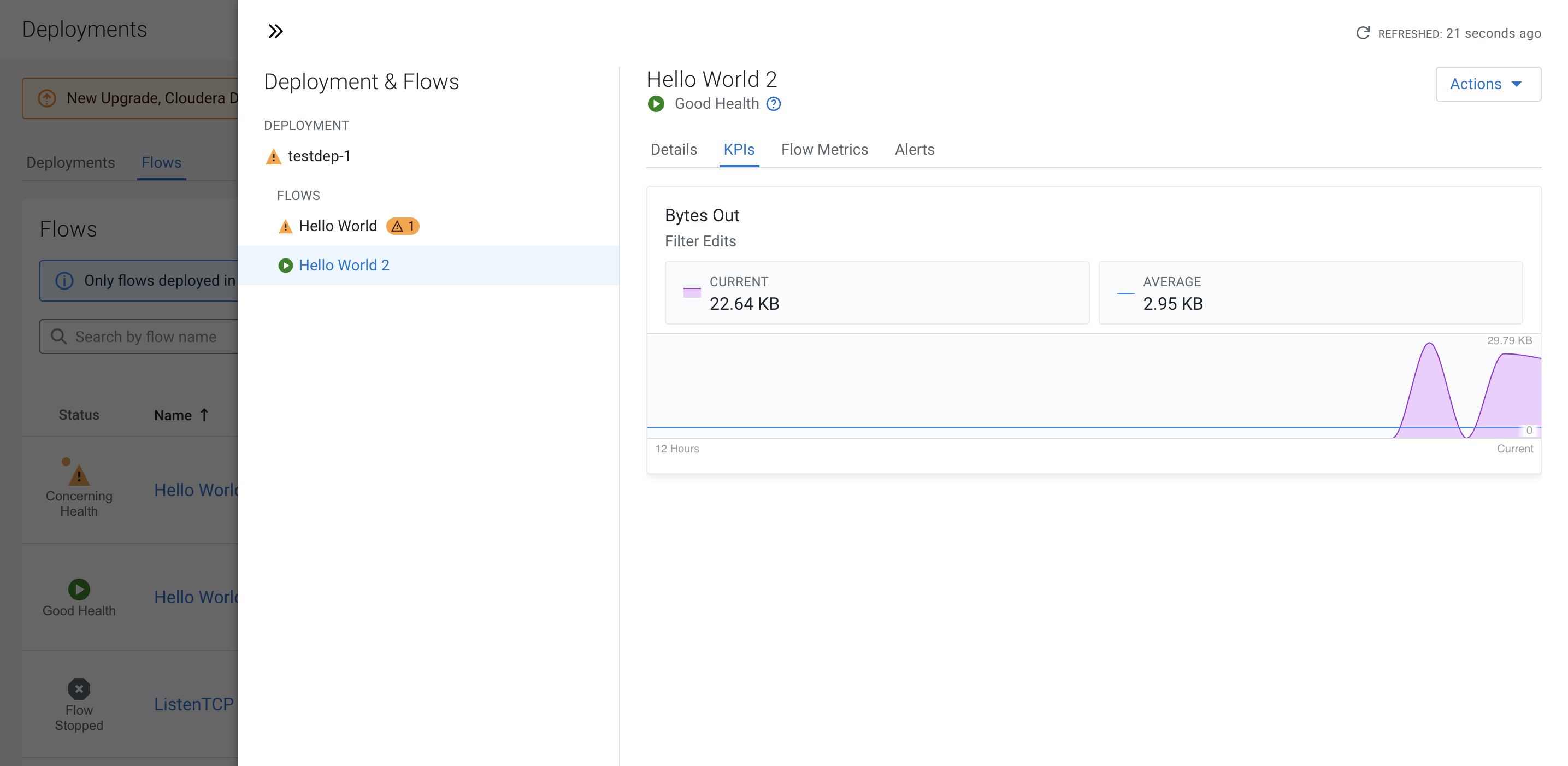The width and height of the screenshot is (1568, 766).
Task: Open the Actions dropdown menu
Action: click(x=1487, y=84)
